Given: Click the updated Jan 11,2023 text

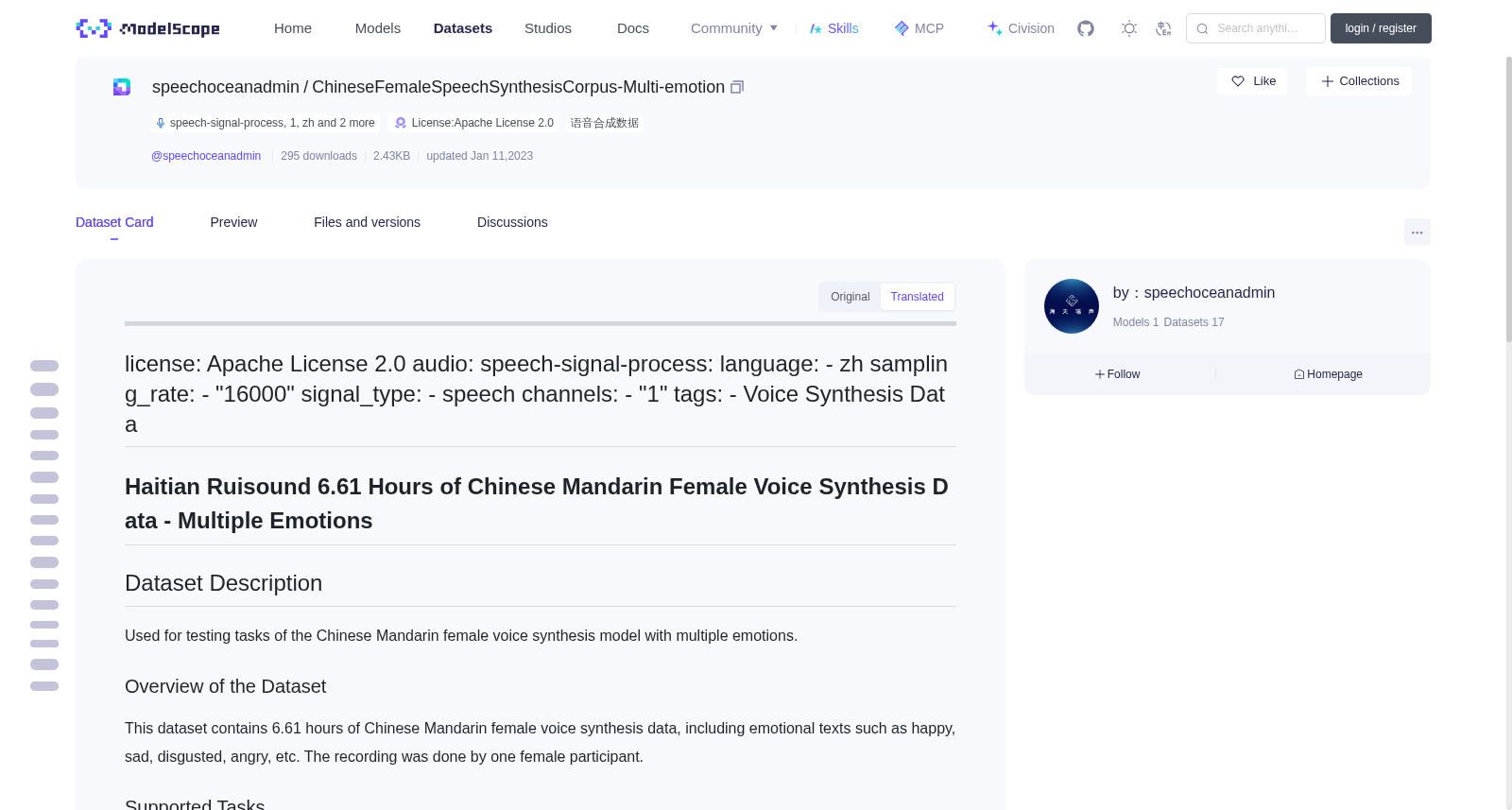Looking at the screenshot, I should tap(479, 156).
